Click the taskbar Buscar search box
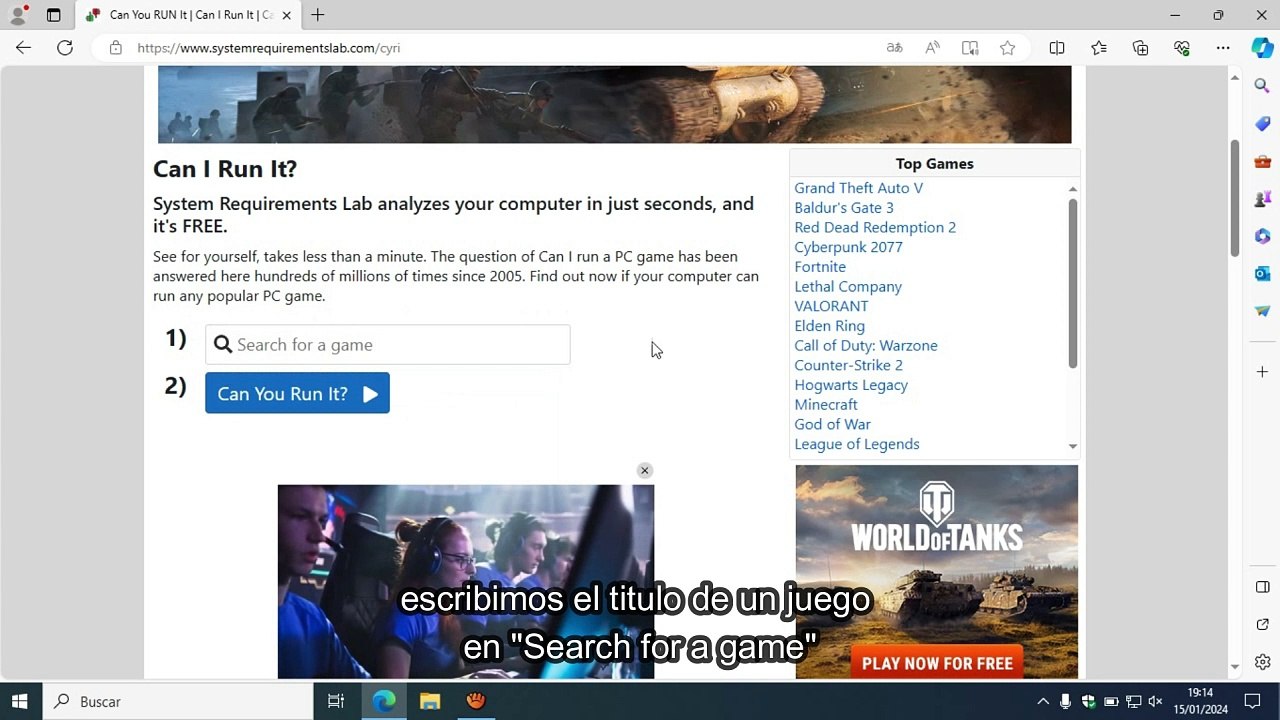This screenshot has height=720, width=1280. (x=178, y=701)
